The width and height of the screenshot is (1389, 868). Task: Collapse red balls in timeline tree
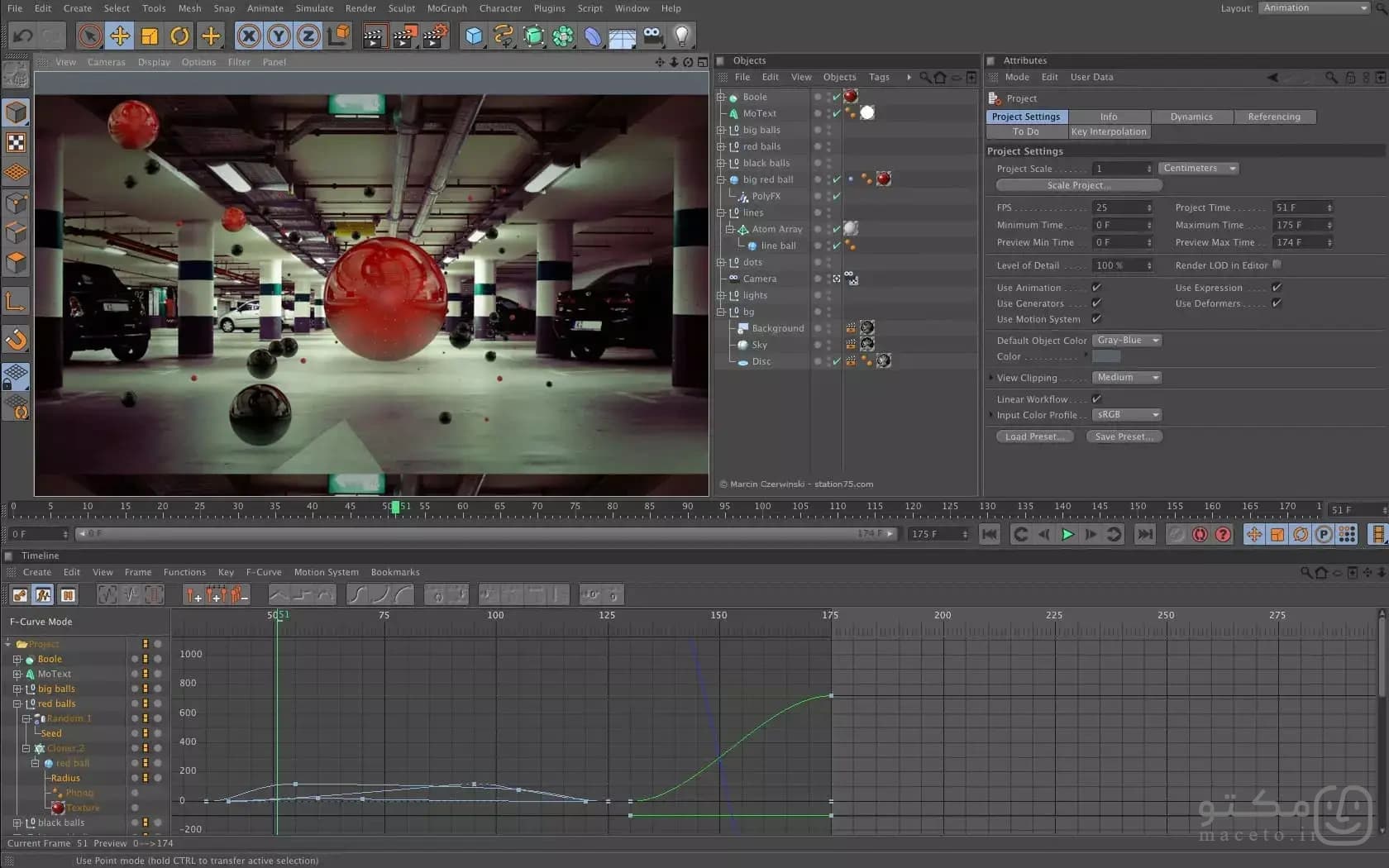point(17,703)
